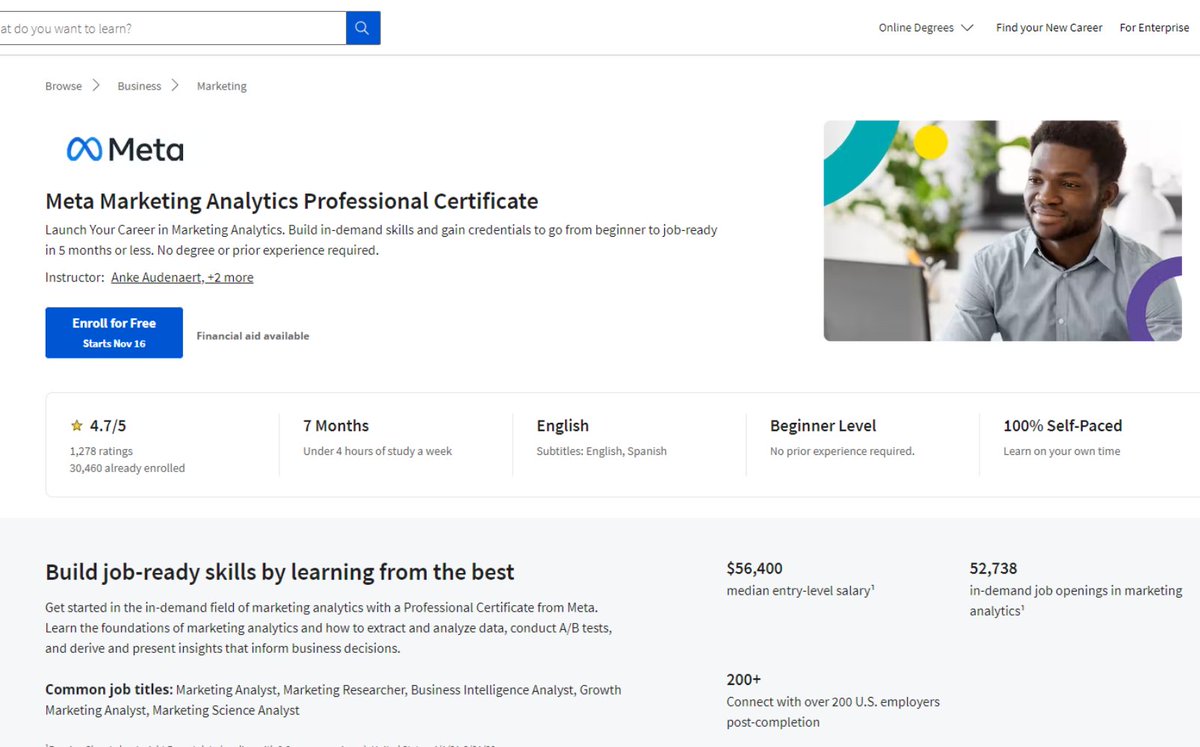
Task: Click the gold rating star icon
Action: coord(76,426)
